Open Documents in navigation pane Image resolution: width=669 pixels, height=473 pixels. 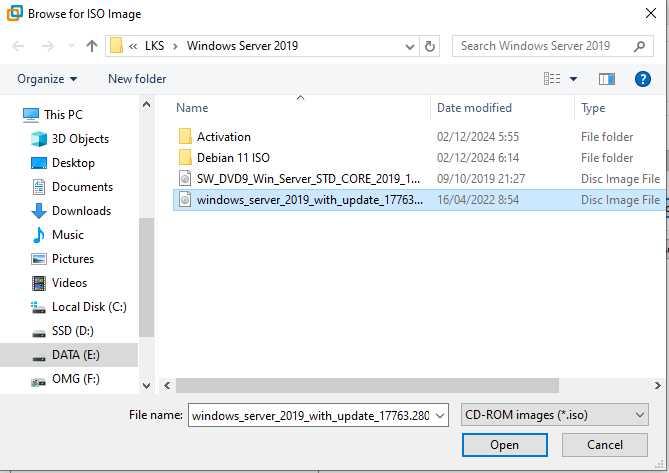tap(82, 187)
